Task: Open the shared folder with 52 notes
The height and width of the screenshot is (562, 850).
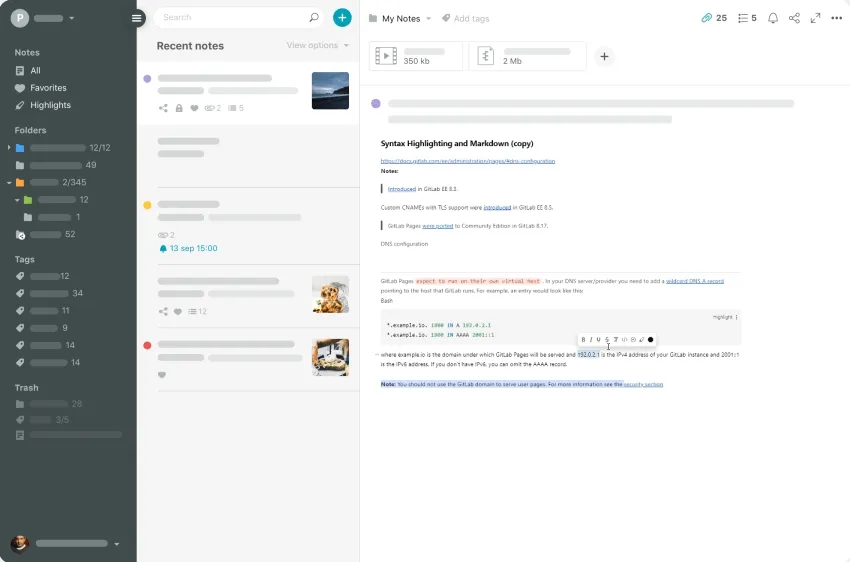Action: [46, 234]
